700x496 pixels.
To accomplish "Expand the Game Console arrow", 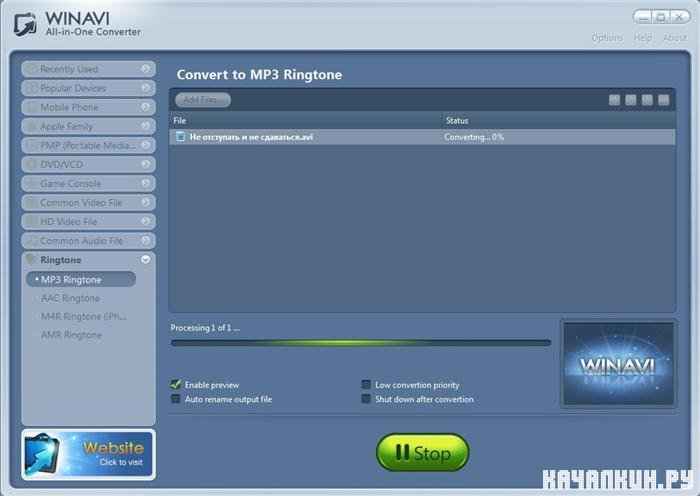I will click(146, 183).
